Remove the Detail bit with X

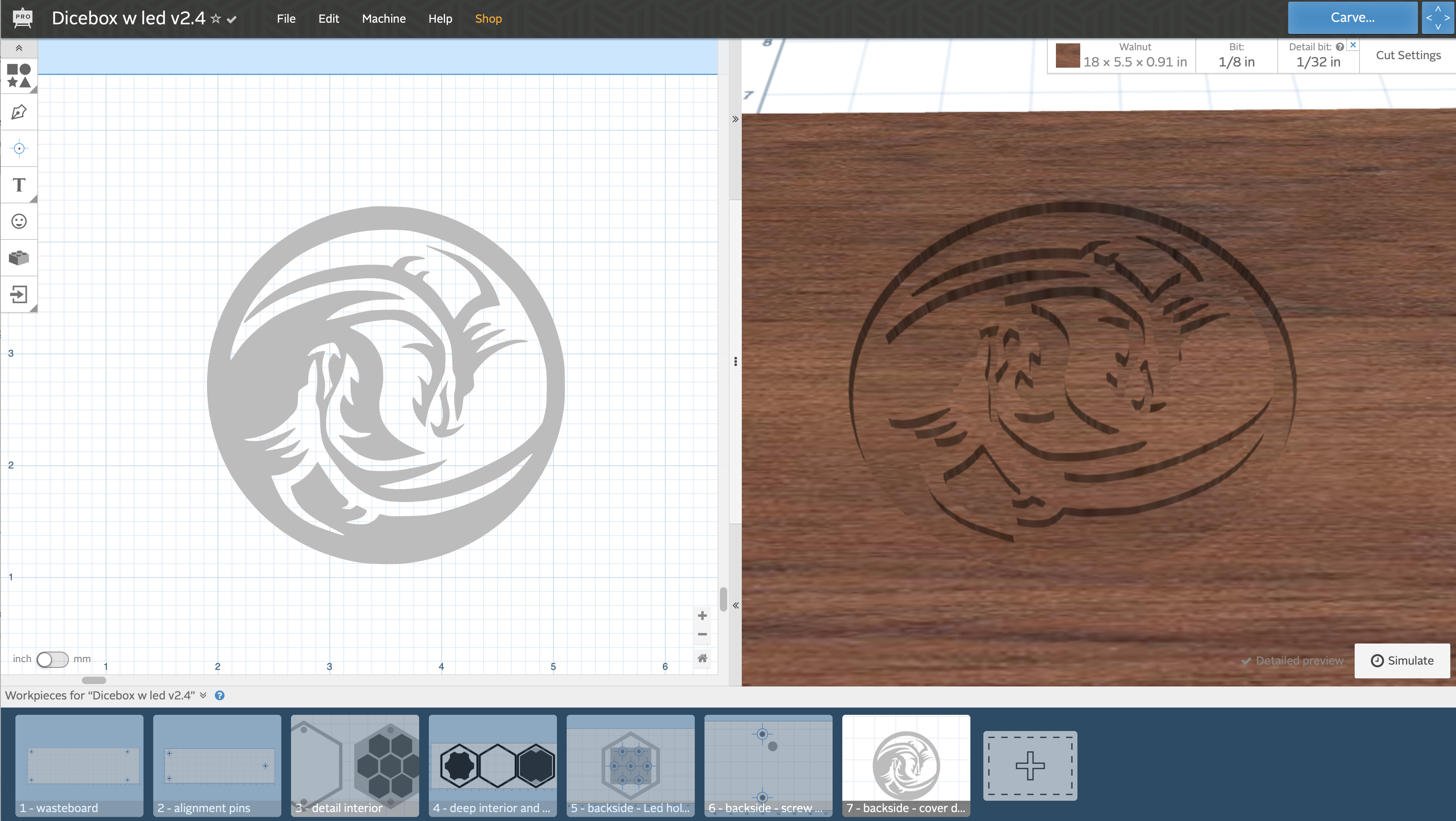(1353, 45)
